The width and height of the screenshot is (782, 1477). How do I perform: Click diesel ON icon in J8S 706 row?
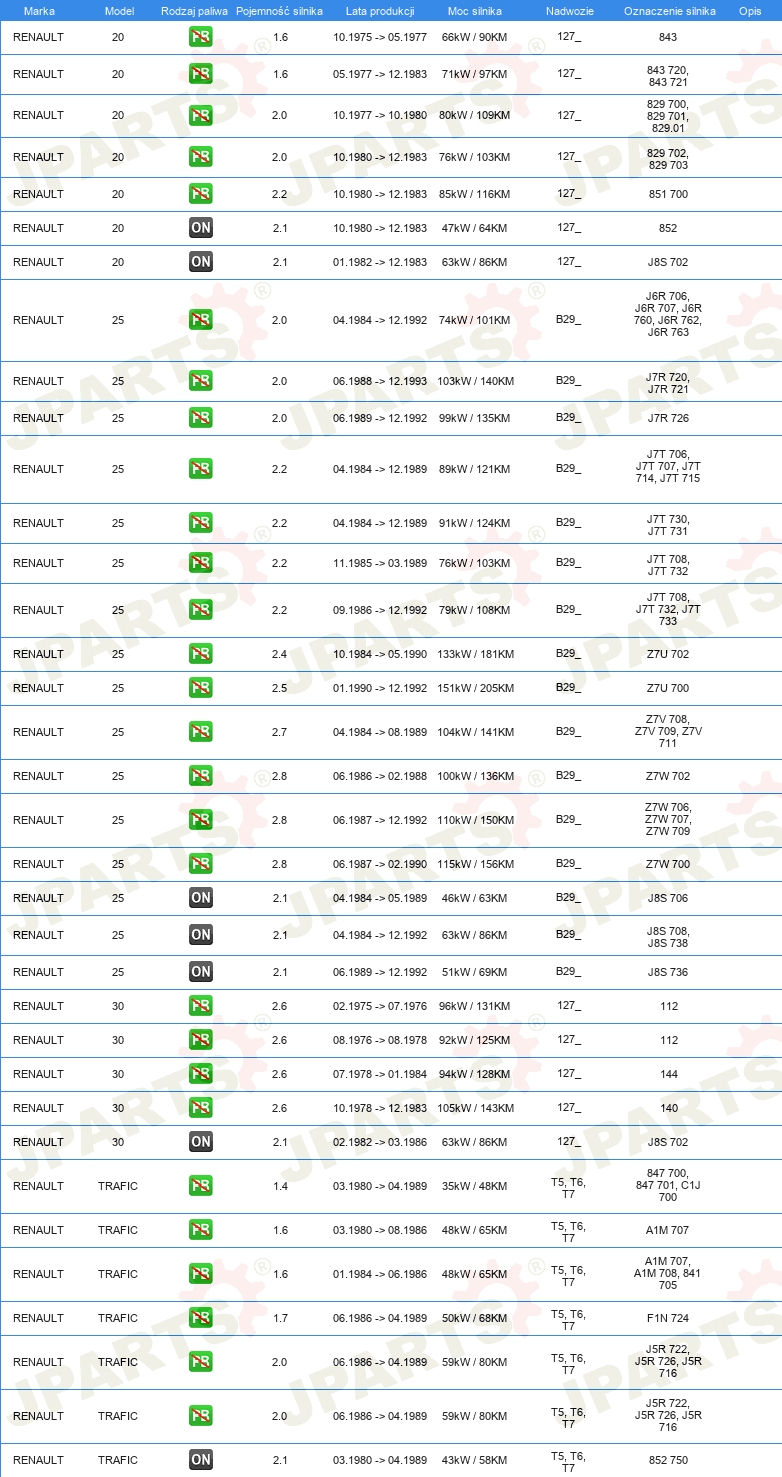pos(200,899)
